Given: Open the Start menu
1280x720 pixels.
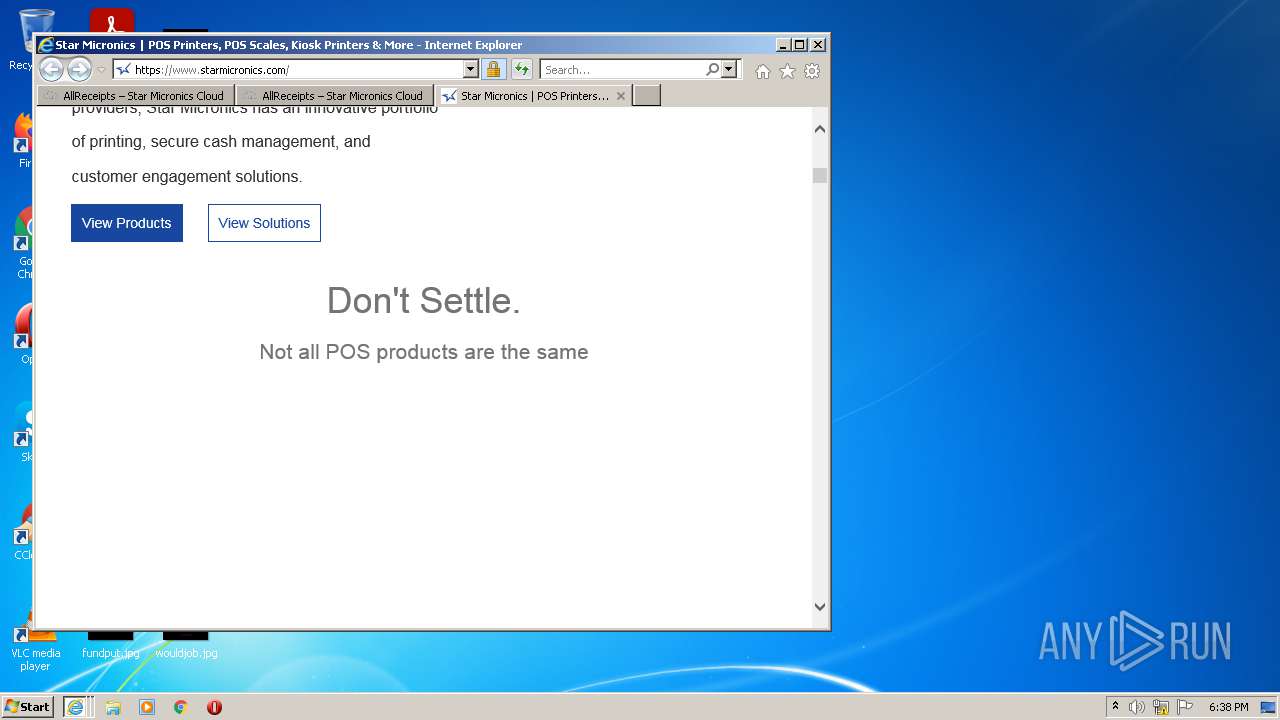Looking at the screenshot, I should pyautogui.click(x=28, y=707).
